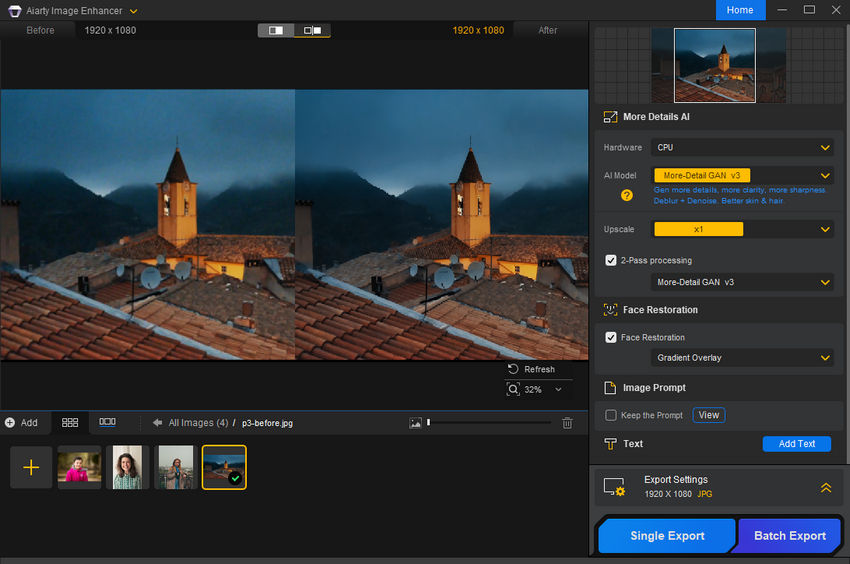Click the thumbnail size slider handle
This screenshot has width=850, height=564.
point(428,422)
